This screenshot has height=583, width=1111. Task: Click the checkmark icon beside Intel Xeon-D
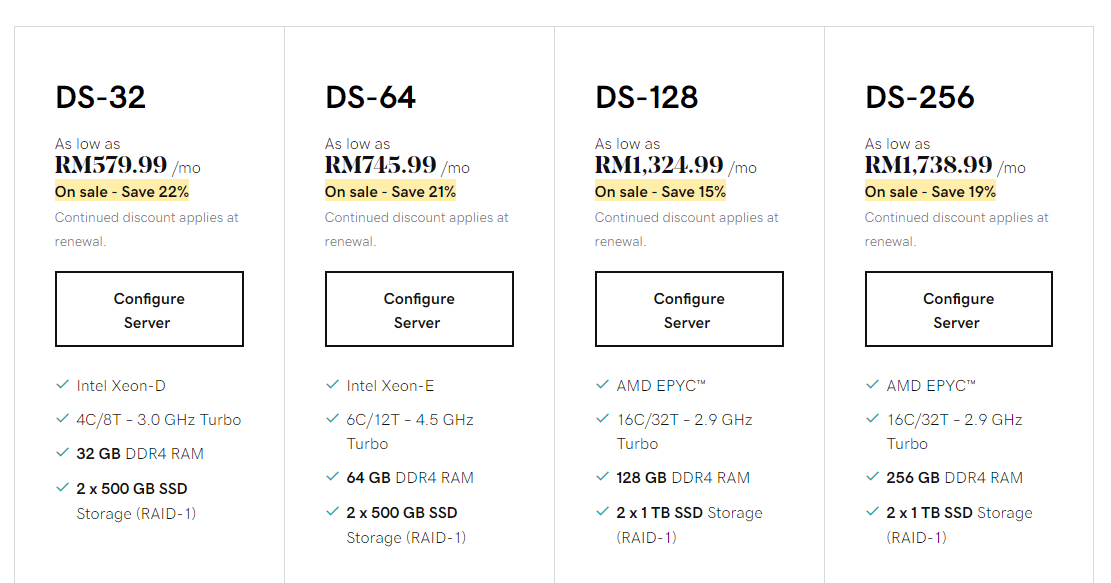tap(62, 385)
